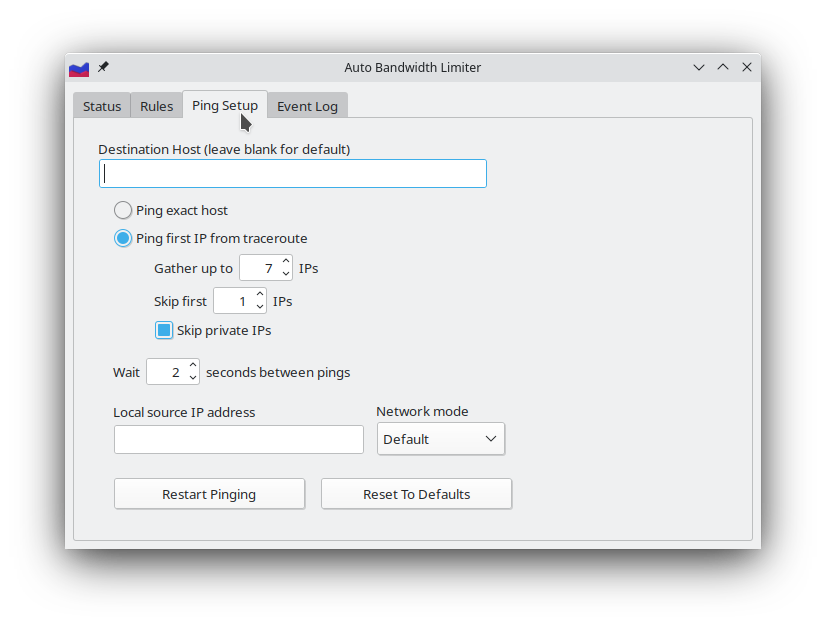This screenshot has height=626, width=826.
Task: Click the Restart Pinging button
Action: click(x=209, y=493)
